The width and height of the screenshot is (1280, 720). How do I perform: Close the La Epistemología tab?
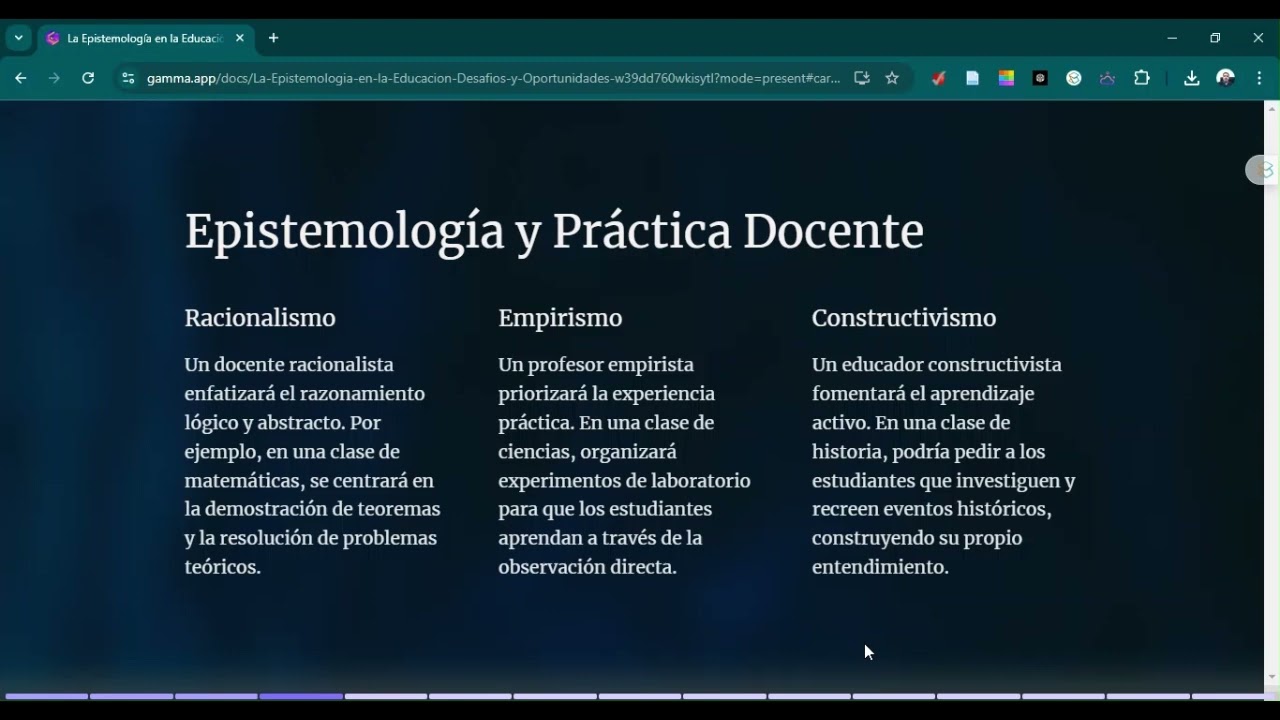click(240, 38)
